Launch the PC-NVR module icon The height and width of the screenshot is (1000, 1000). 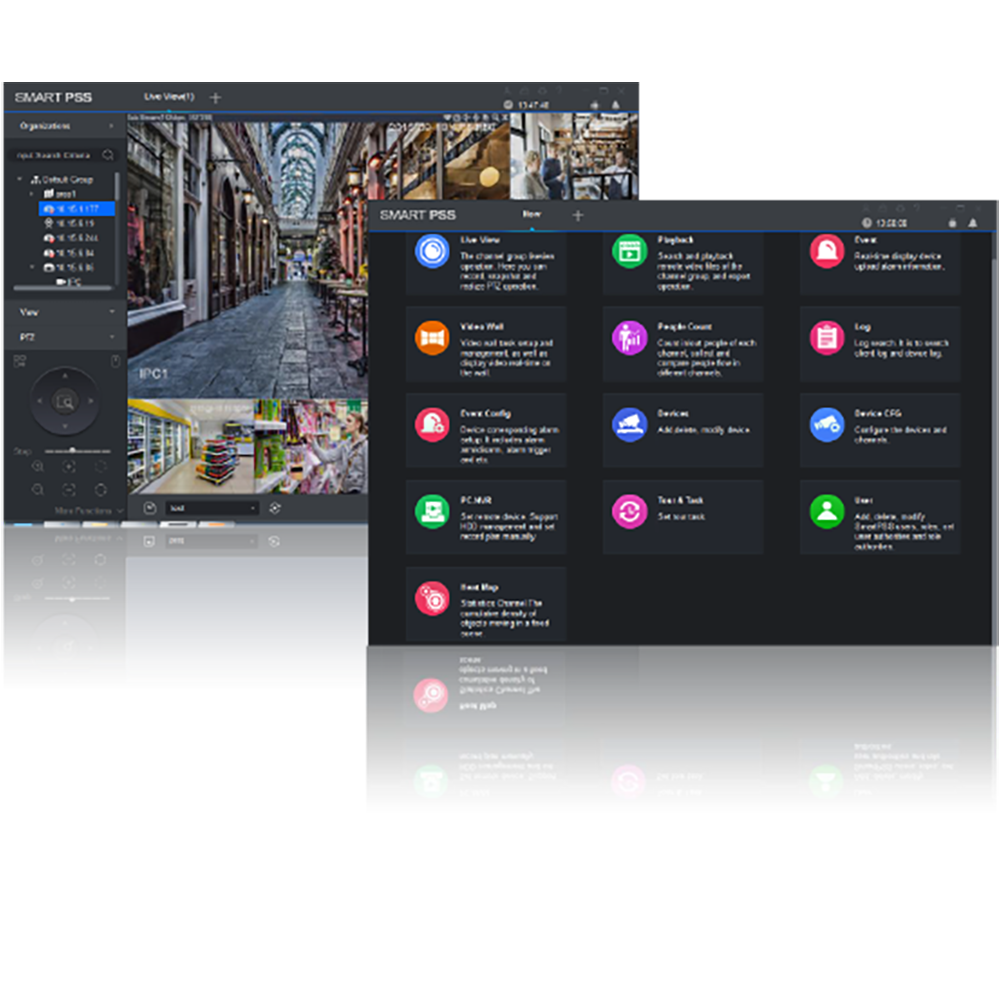[432, 511]
